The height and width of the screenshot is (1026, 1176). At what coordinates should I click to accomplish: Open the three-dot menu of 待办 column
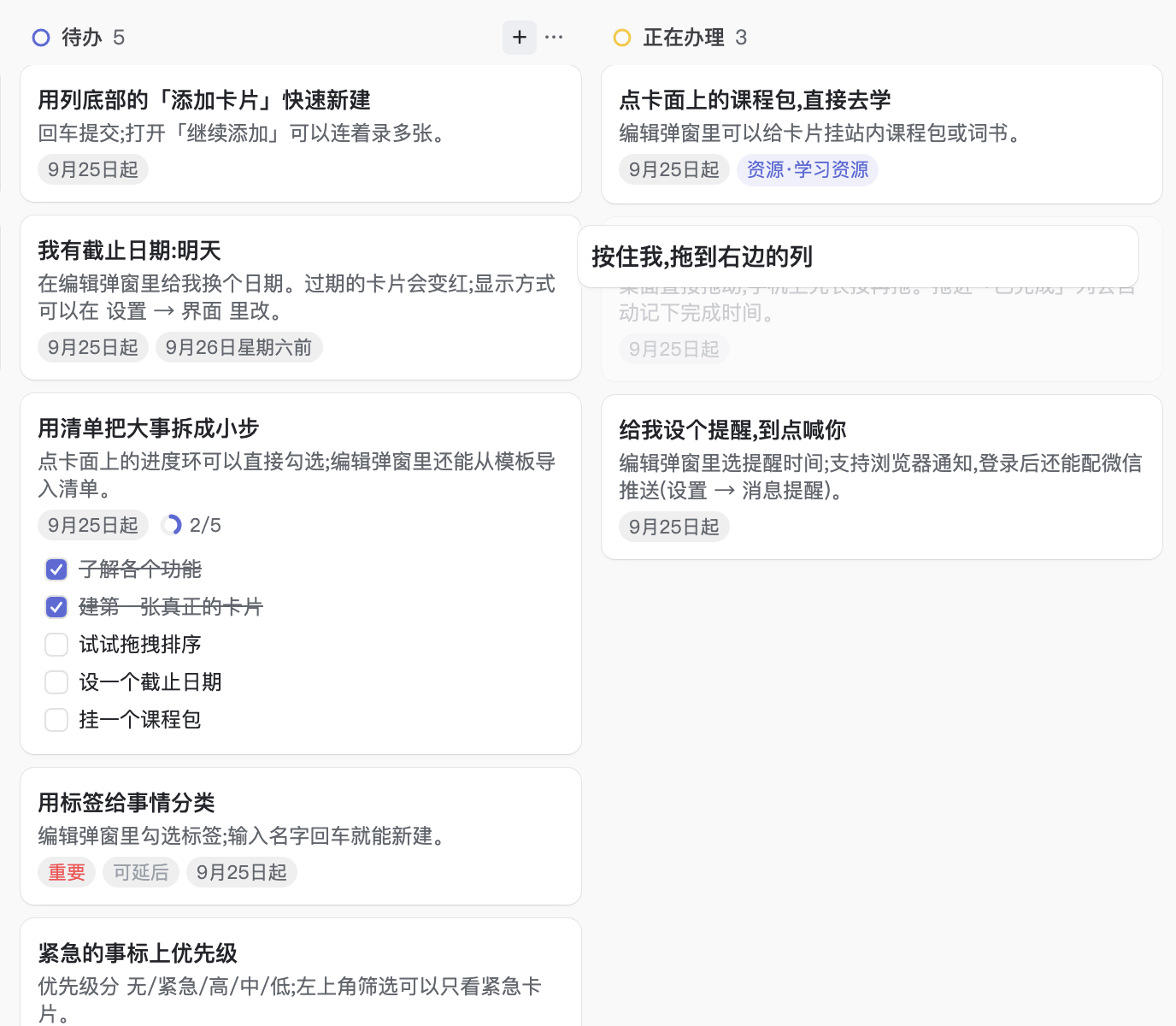pos(554,38)
